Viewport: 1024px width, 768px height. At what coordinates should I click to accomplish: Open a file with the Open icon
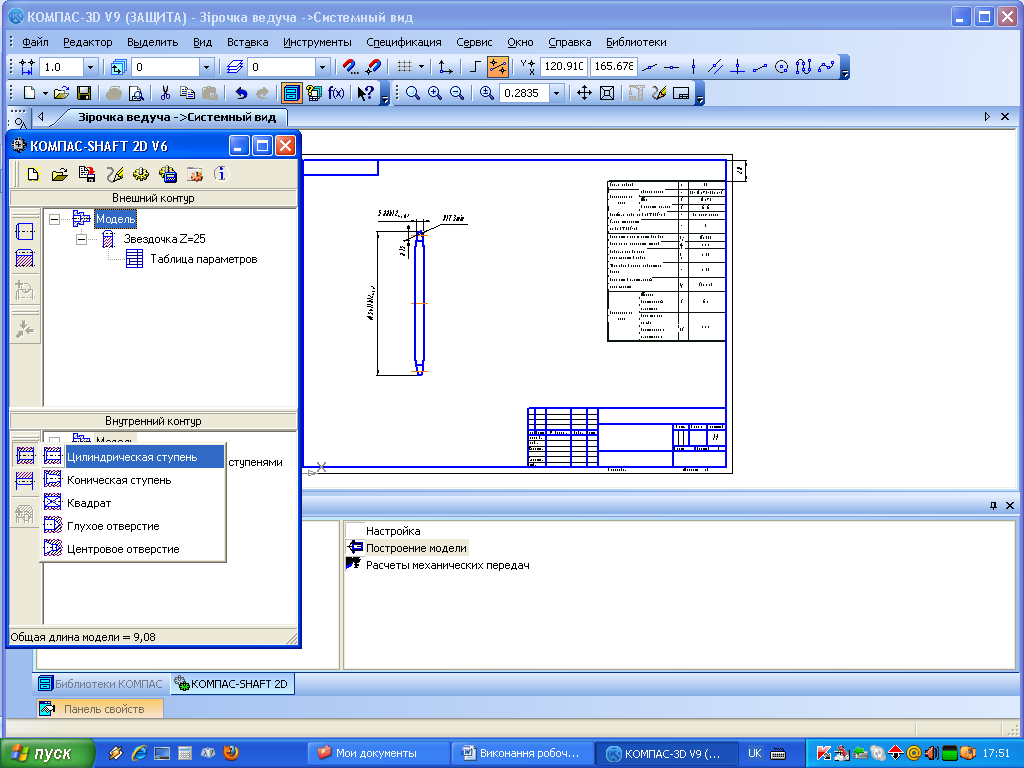61,93
